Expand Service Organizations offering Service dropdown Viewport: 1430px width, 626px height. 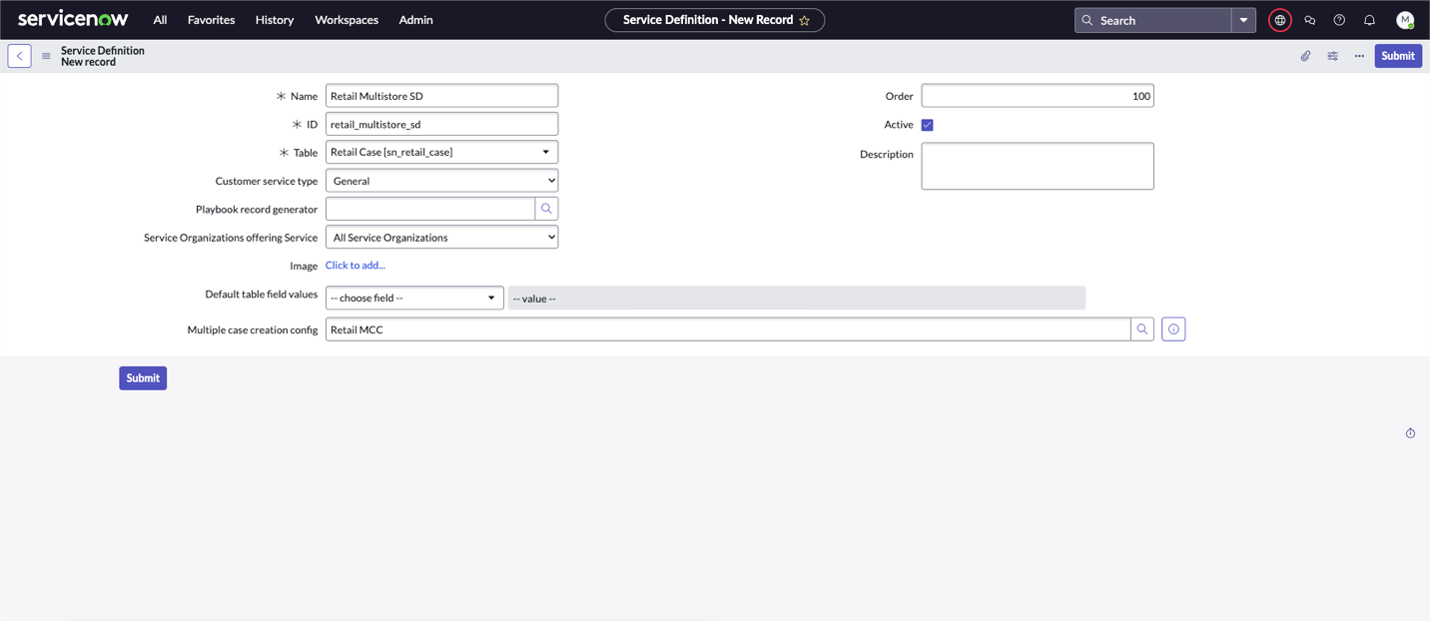pos(442,237)
